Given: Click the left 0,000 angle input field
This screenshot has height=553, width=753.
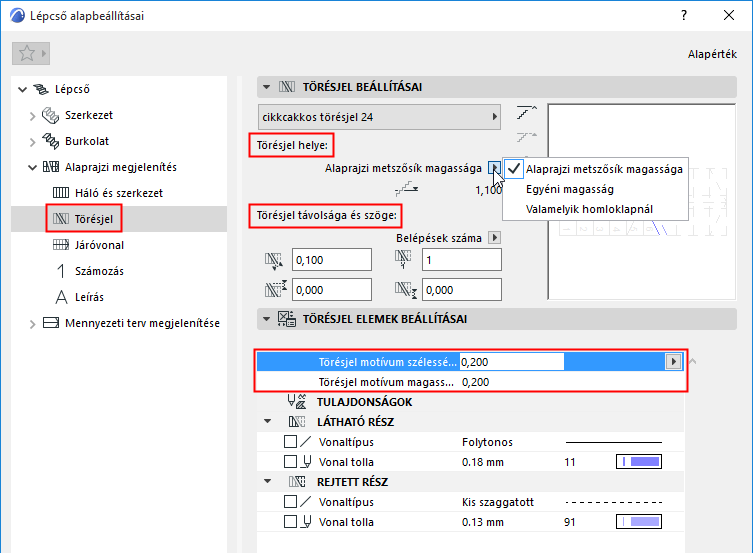Looking at the screenshot, I should tap(332, 289).
